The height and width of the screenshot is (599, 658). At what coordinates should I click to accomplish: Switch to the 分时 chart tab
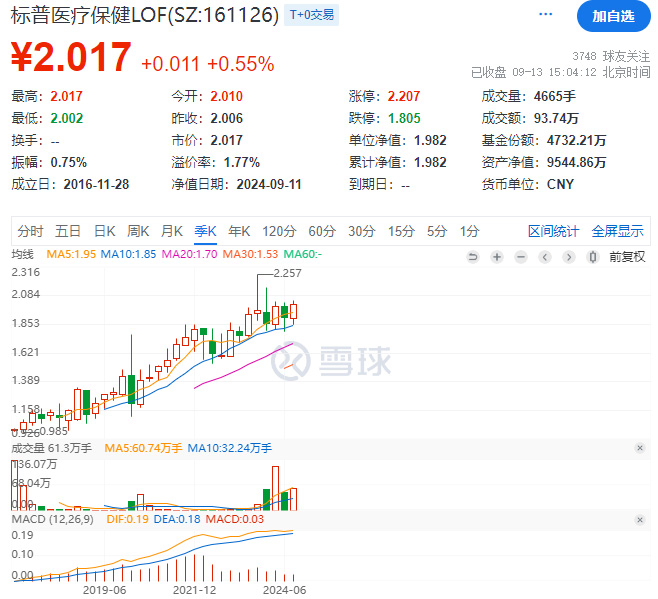30,231
